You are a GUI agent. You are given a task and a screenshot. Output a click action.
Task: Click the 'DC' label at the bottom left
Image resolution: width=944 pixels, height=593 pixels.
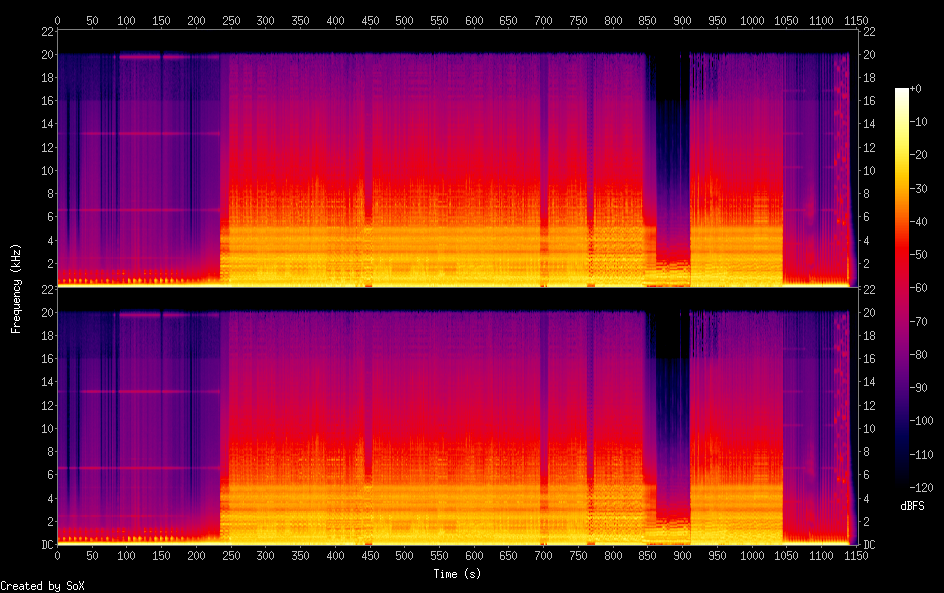(x=48, y=545)
